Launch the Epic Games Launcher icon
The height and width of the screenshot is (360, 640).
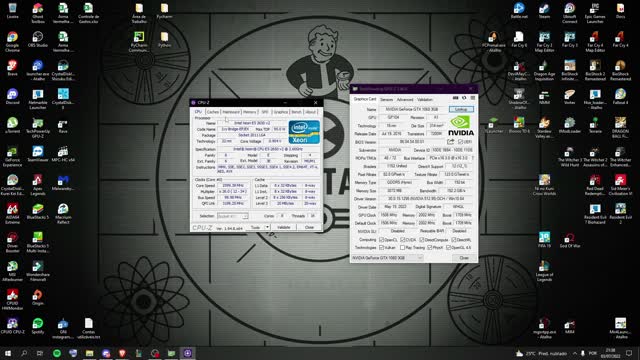[x=595, y=13]
